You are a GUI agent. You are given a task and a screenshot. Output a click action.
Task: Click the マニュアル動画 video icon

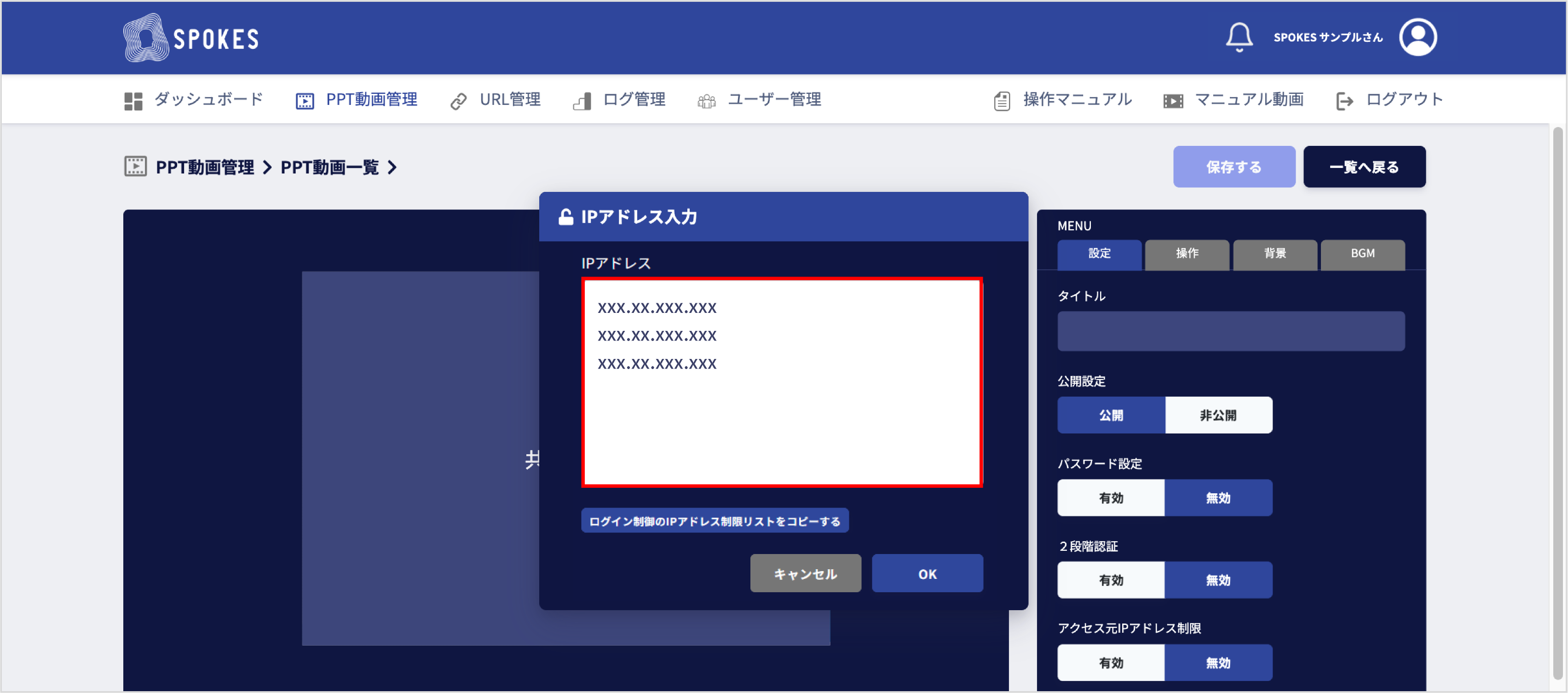point(1173,101)
